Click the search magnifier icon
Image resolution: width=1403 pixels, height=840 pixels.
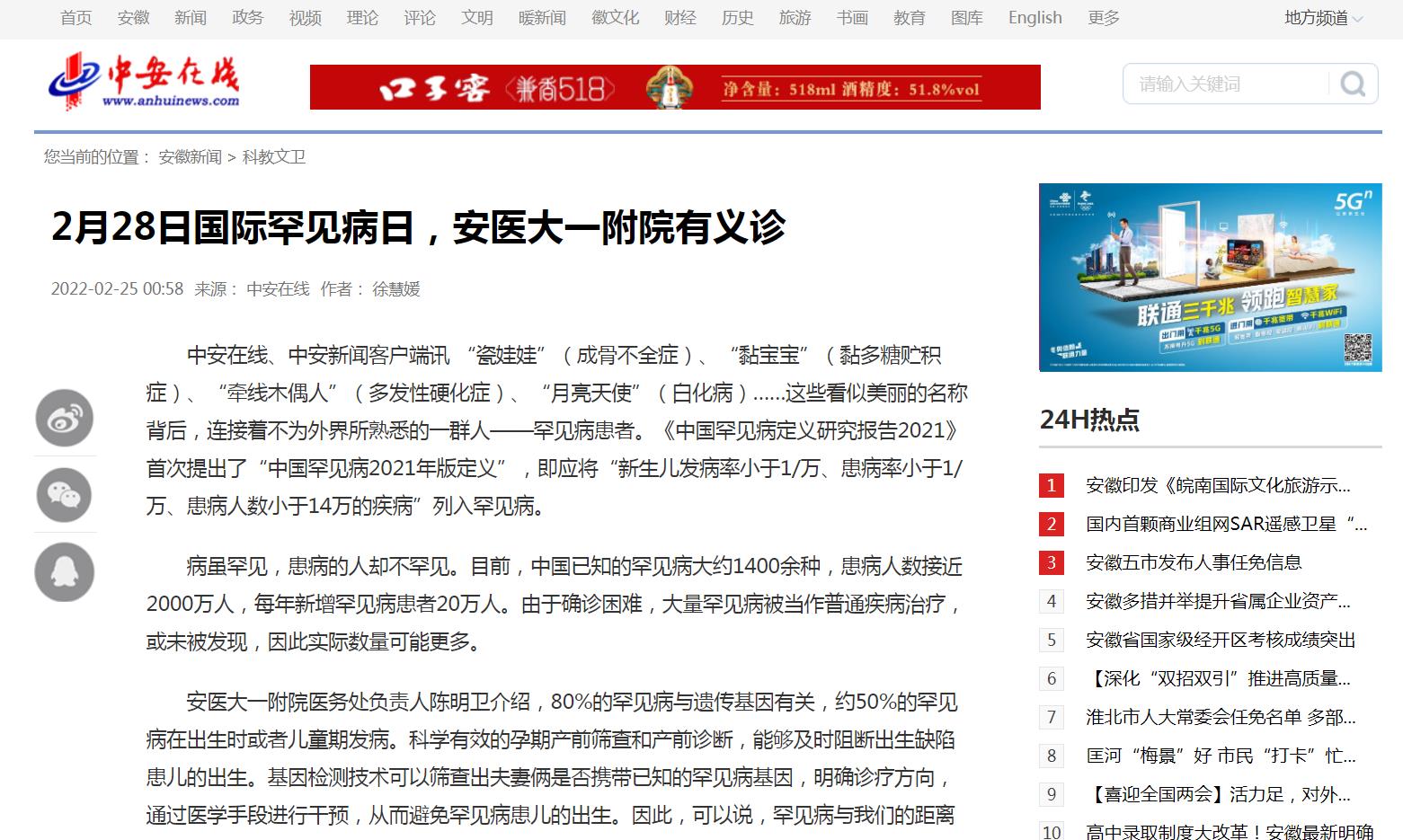pyautogui.click(x=1353, y=84)
